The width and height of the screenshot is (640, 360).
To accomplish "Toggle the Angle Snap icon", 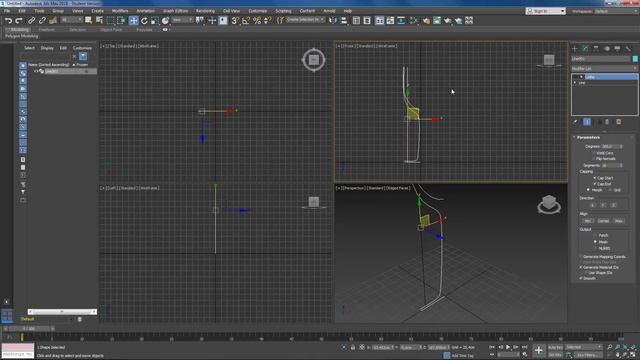I will (x=246, y=20).
